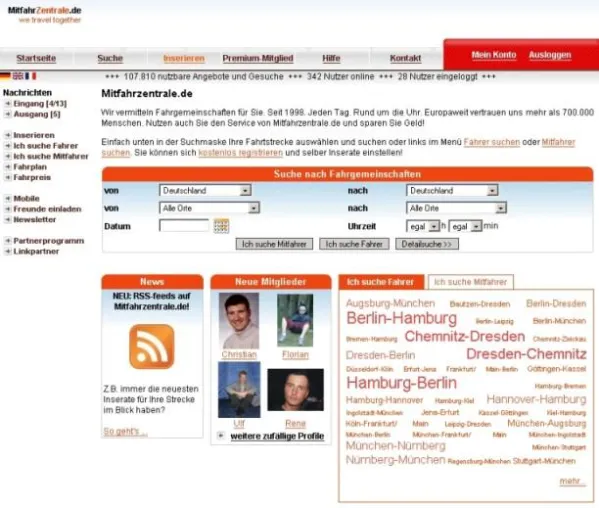This screenshot has width=599, height=508.
Task: Open Christian's profile photo thumbnail
Action: click(239, 321)
